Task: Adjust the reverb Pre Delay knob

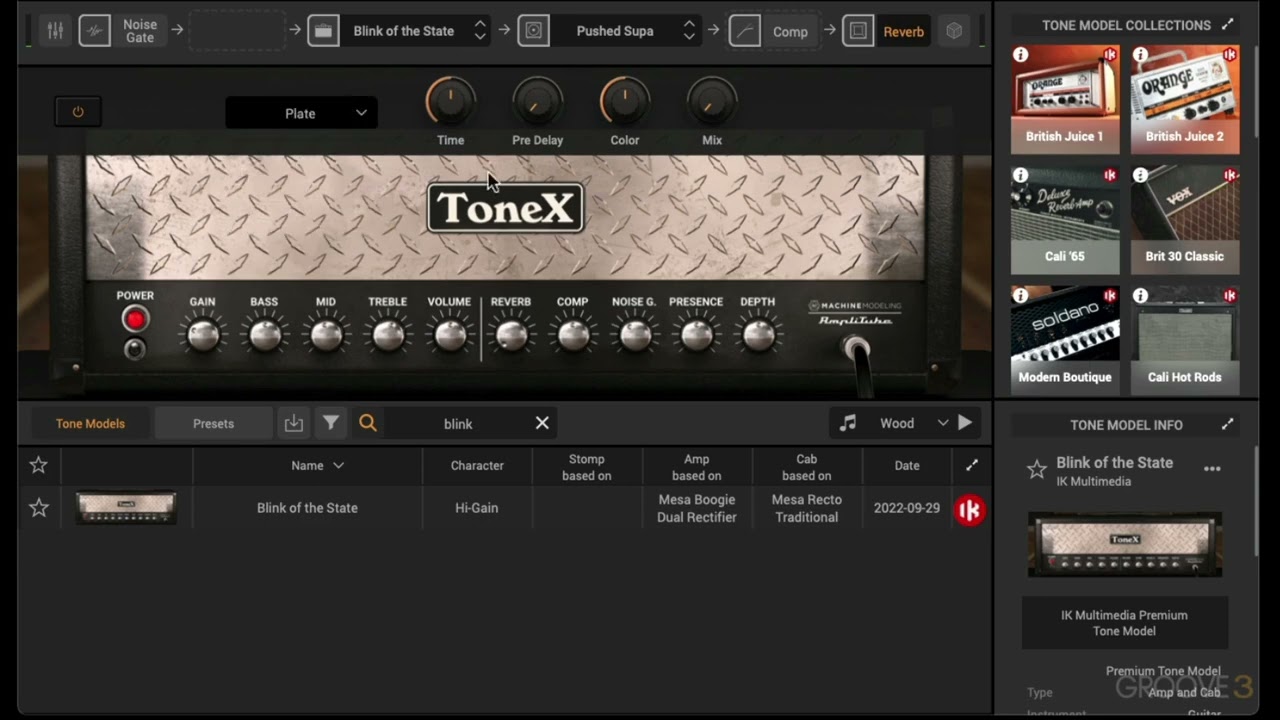Action: [x=537, y=101]
